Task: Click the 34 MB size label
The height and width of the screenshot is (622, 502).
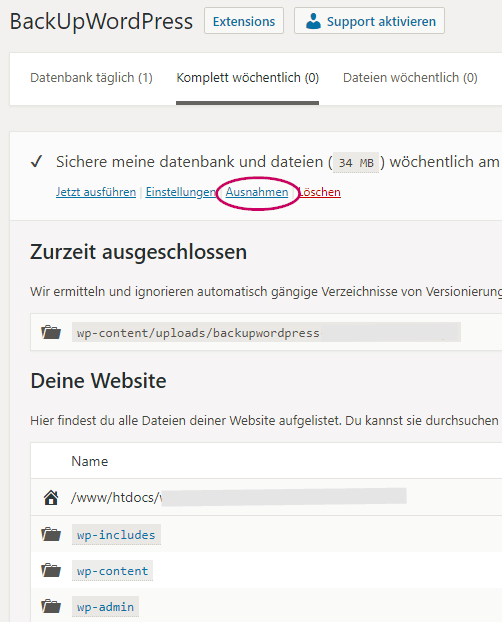Action: point(356,163)
